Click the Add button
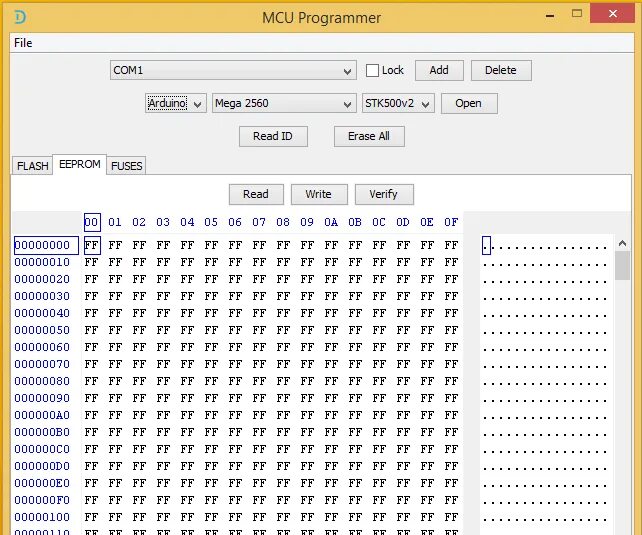 point(439,70)
